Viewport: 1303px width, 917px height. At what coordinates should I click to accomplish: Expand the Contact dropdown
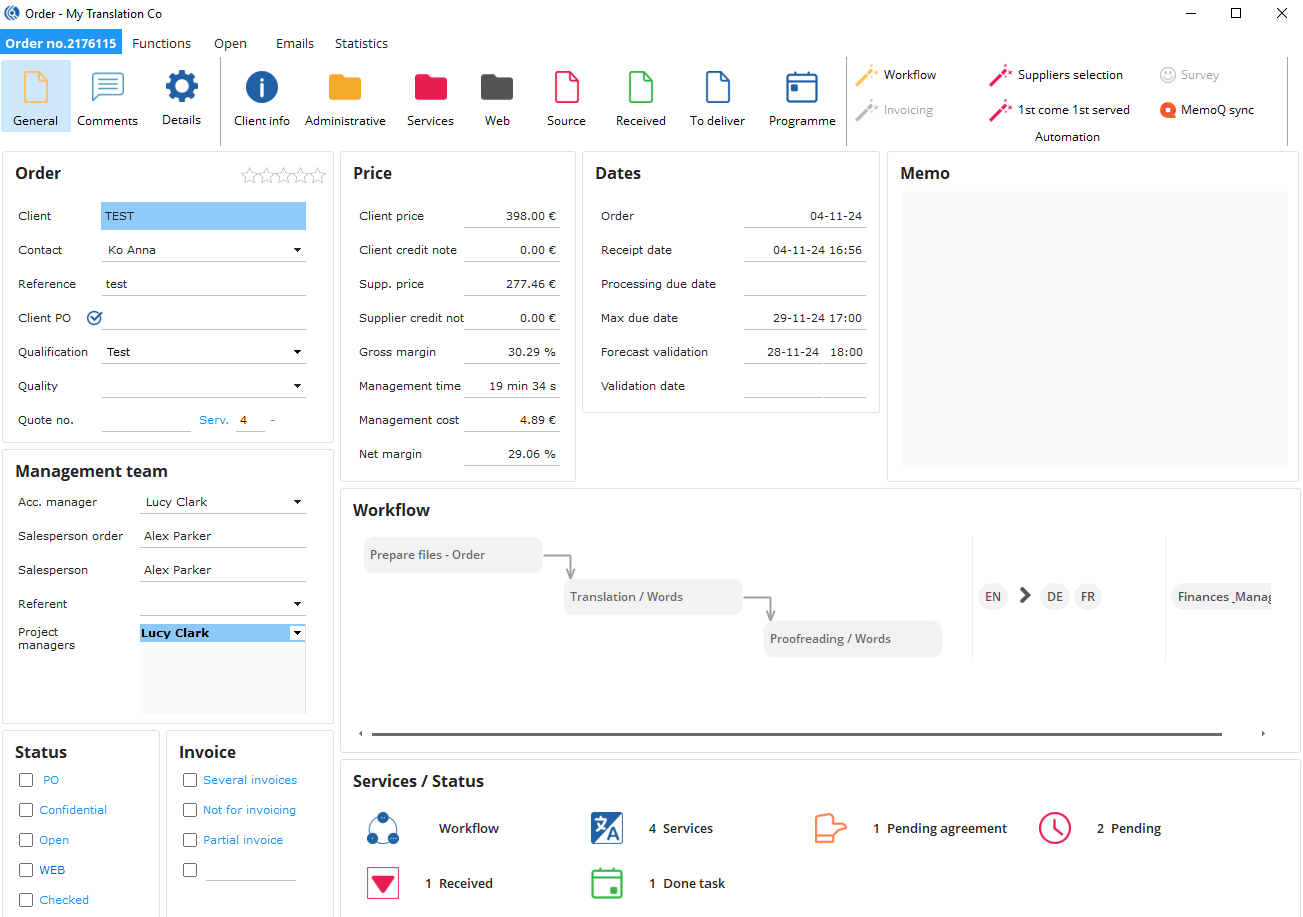coord(297,250)
